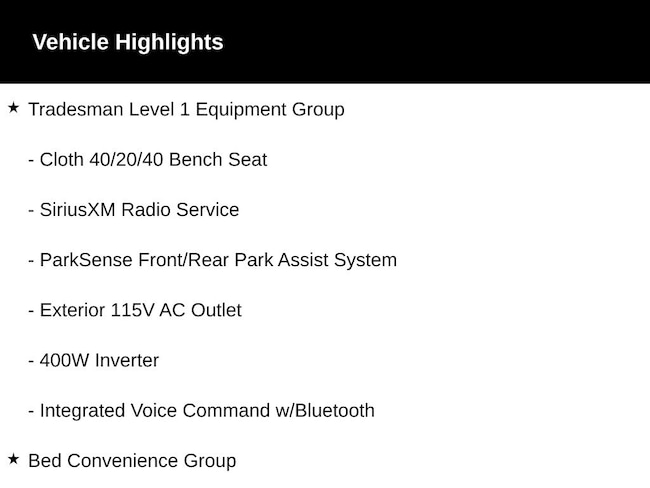This screenshot has height=488, width=650.
Task: Open the Bed Convenience Group item
Action: click(132, 461)
